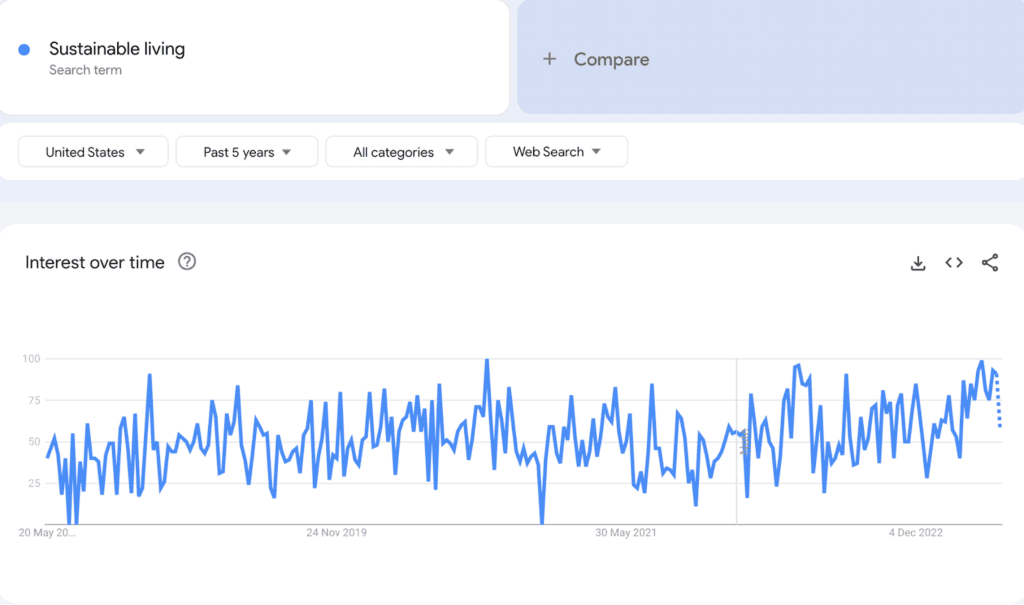Image resolution: width=1024 pixels, height=605 pixels.
Task: Open the Web Search type dropdown
Action: [x=556, y=152]
